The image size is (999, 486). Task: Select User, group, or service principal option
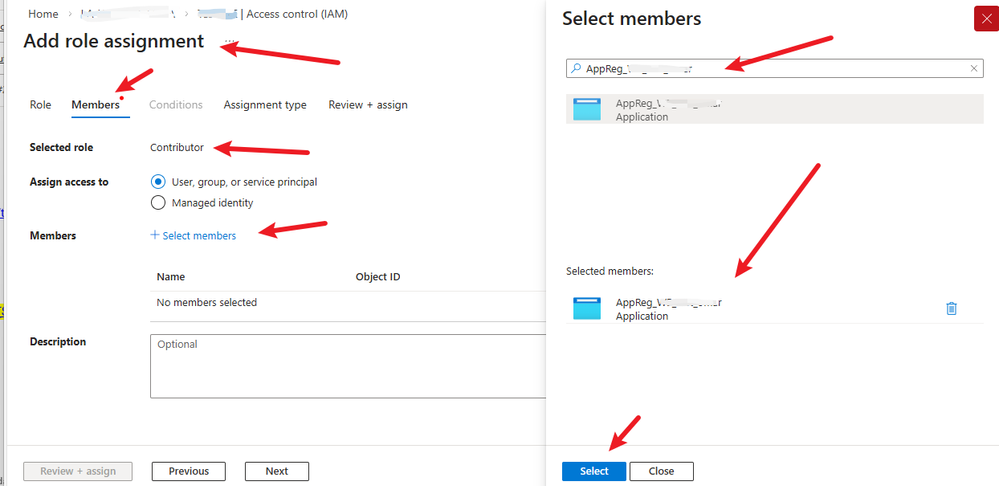(x=158, y=182)
